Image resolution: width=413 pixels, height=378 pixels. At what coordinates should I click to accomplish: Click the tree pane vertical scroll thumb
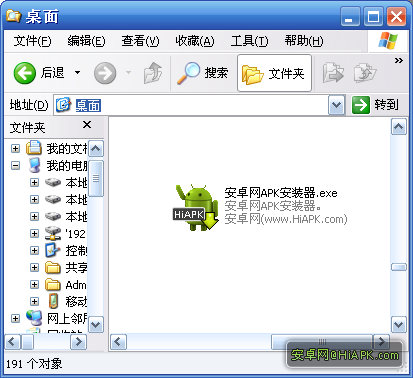96,179
